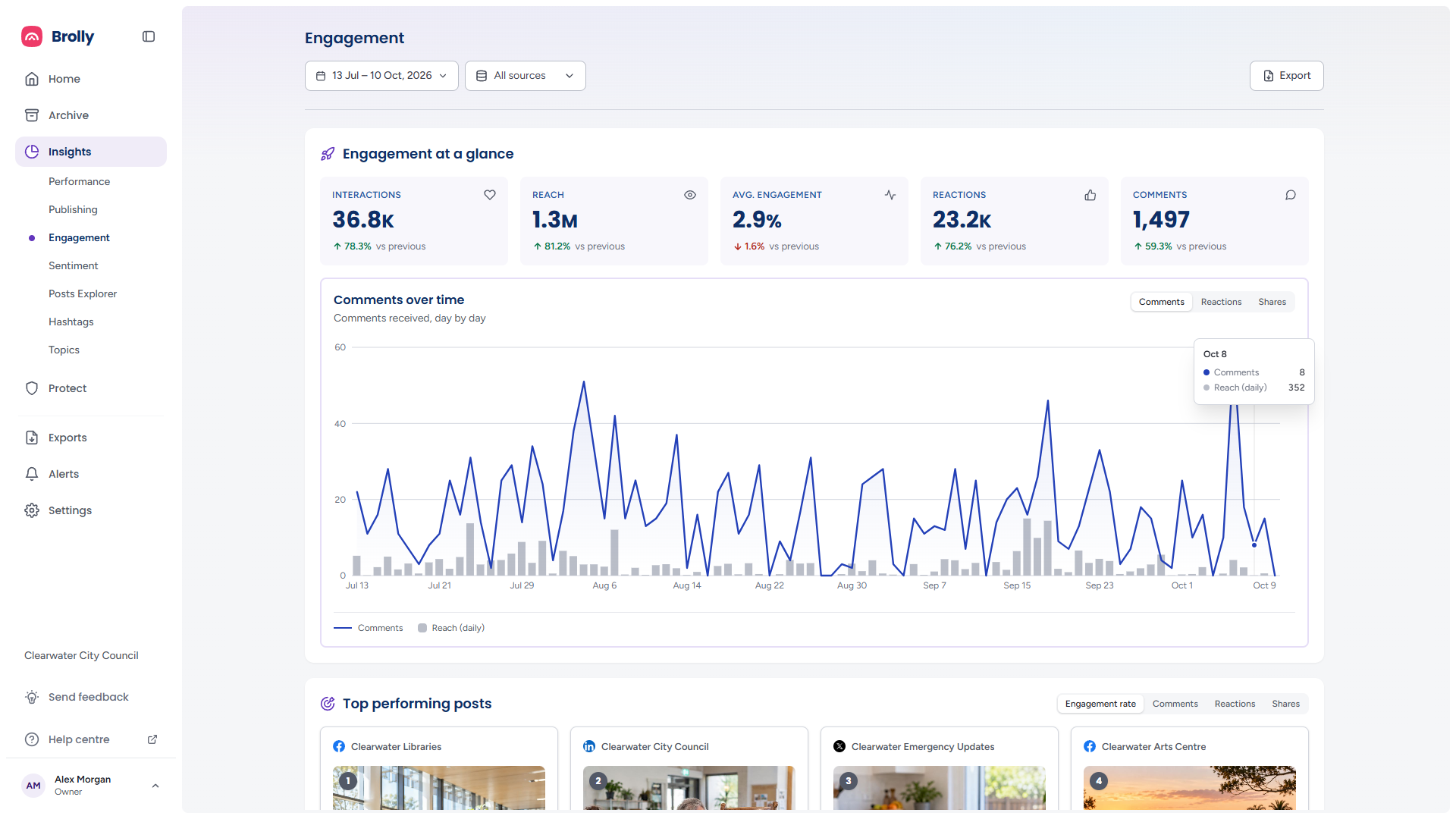Image resolution: width=1456 pixels, height=819 pixels.
Task: Sort top posts by Shares
Action: click(1285, 704)
